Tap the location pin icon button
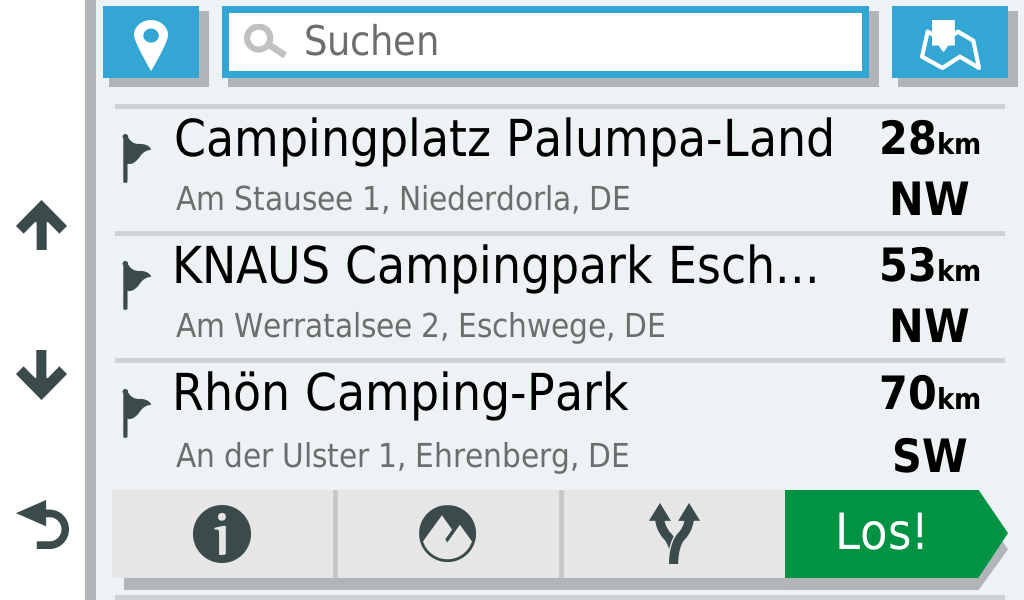Screen dimensions: 1024x600 pos(151,42)
